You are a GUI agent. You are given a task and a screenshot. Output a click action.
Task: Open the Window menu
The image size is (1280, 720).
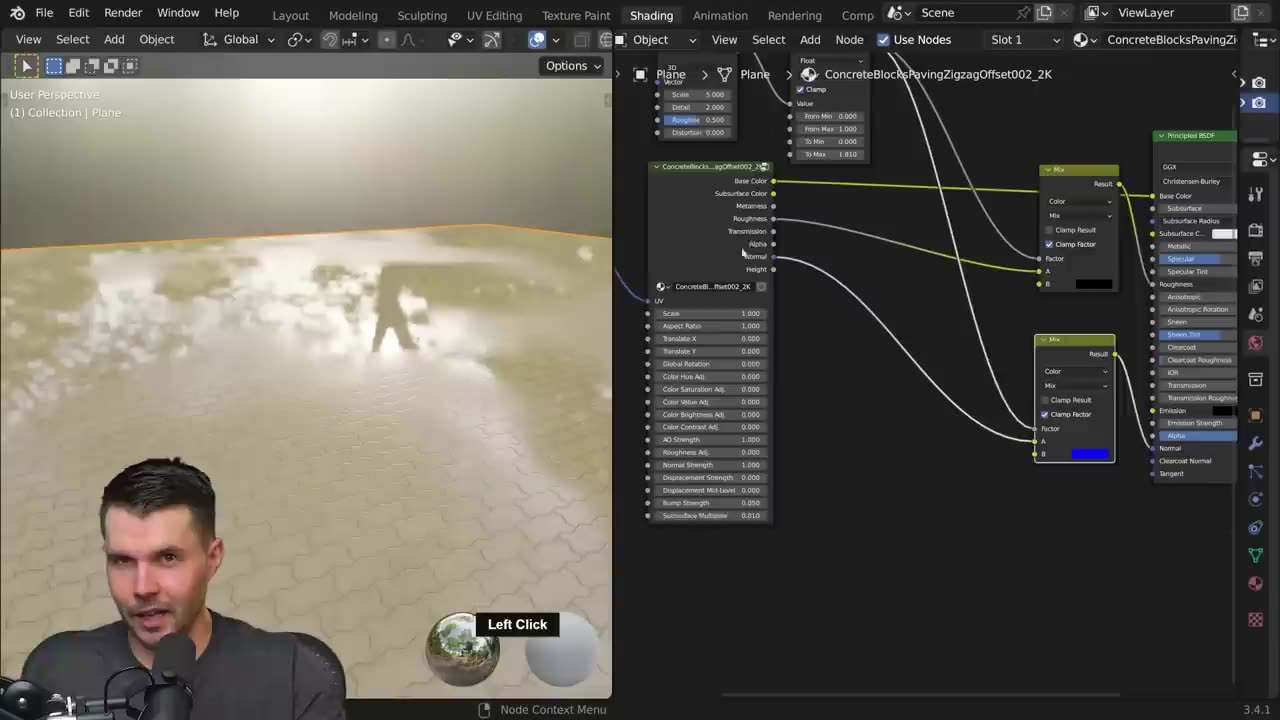(x=178, y=13)
